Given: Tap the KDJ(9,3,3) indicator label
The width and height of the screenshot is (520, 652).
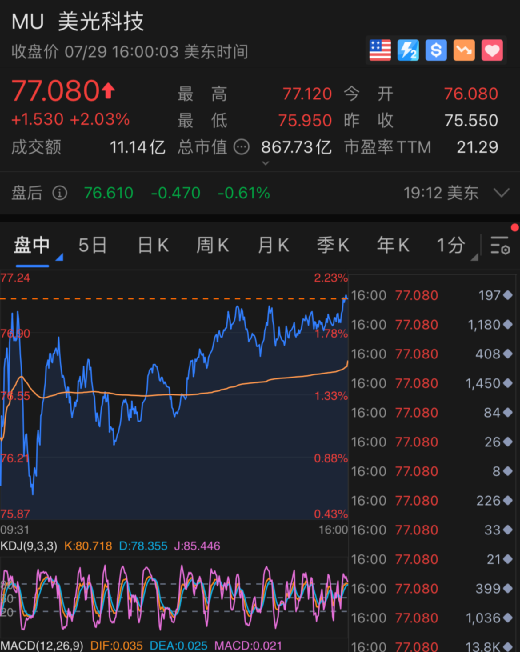Looking at the screenshot, I should pos(29,546).
